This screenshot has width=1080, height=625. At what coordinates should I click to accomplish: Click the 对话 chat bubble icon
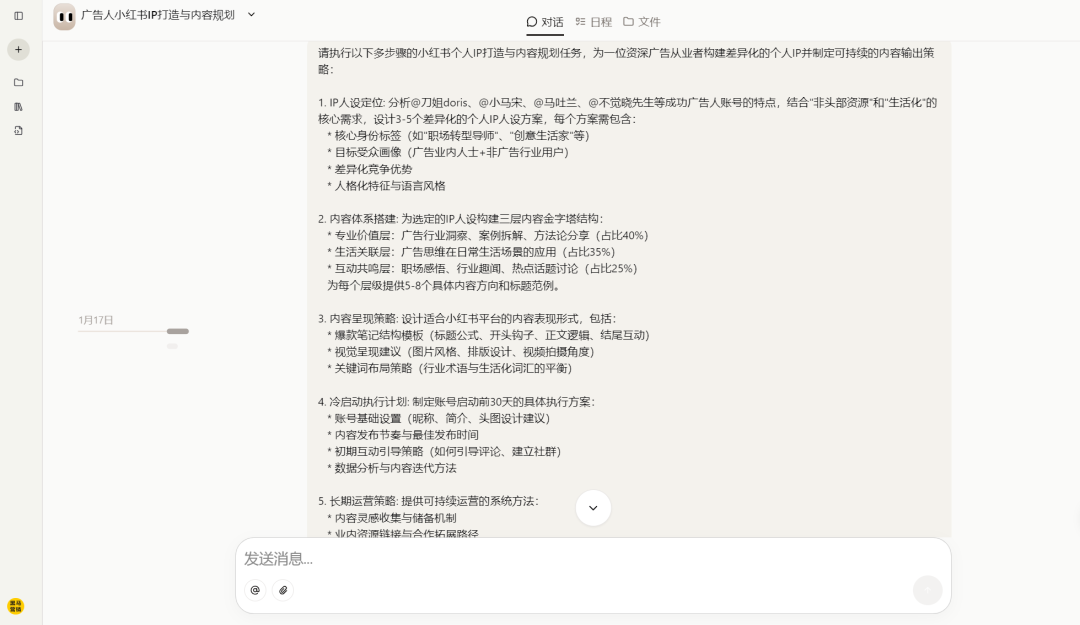tap(531, 21)
